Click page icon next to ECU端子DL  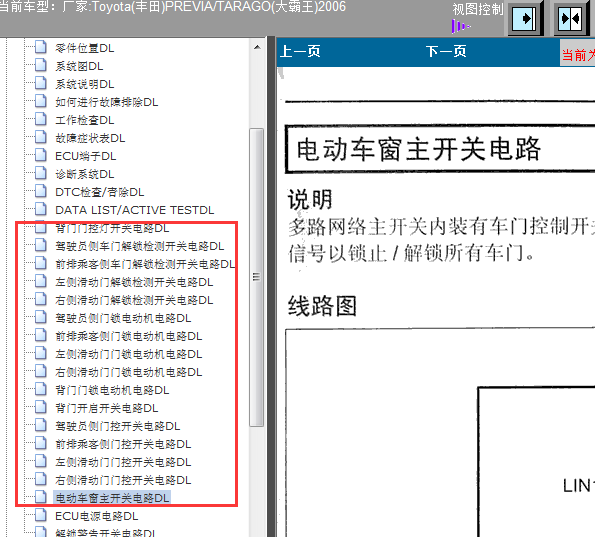[x=41, y=155]
